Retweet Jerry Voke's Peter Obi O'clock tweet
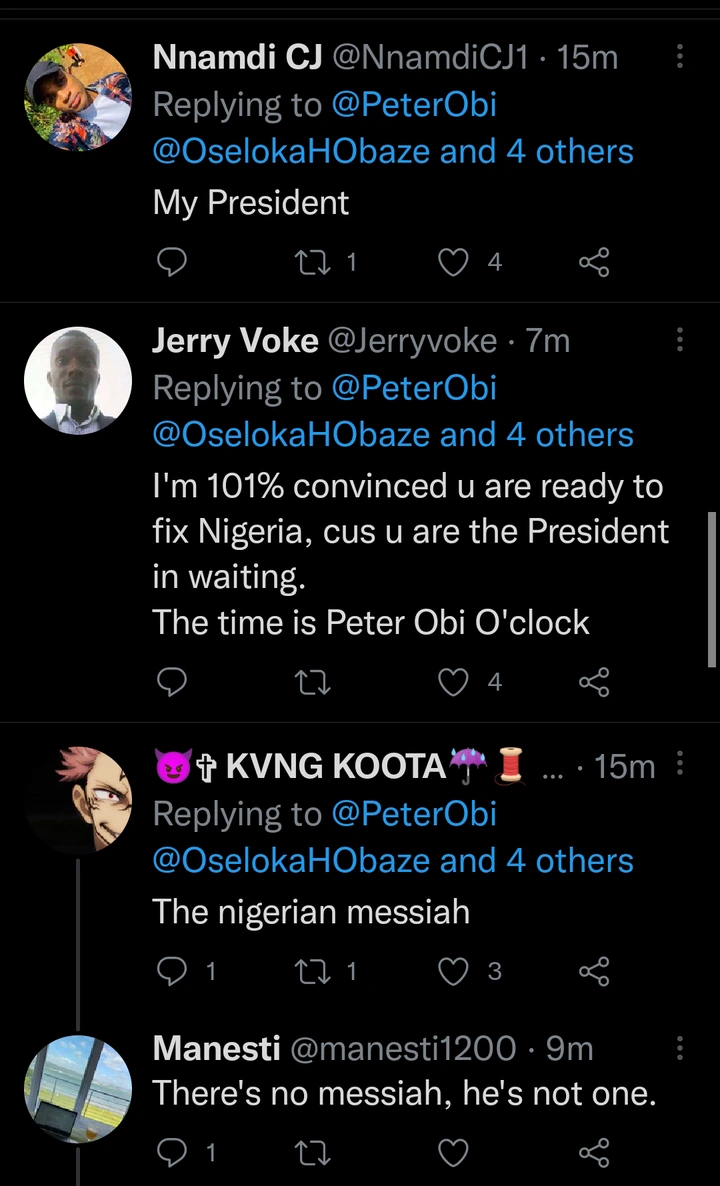This screenshot has height=1186, width=720. click(x=314, y=682)
